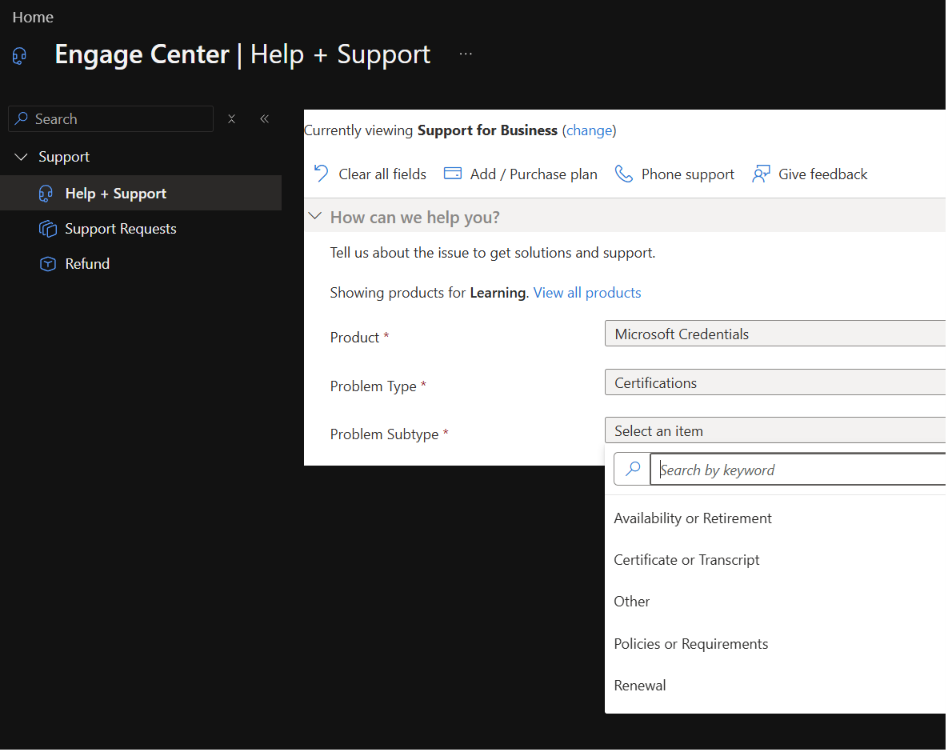Viewport: 946px width, 750px height.
Task: Click the keyword search magnifier icon
Action: 632,469
